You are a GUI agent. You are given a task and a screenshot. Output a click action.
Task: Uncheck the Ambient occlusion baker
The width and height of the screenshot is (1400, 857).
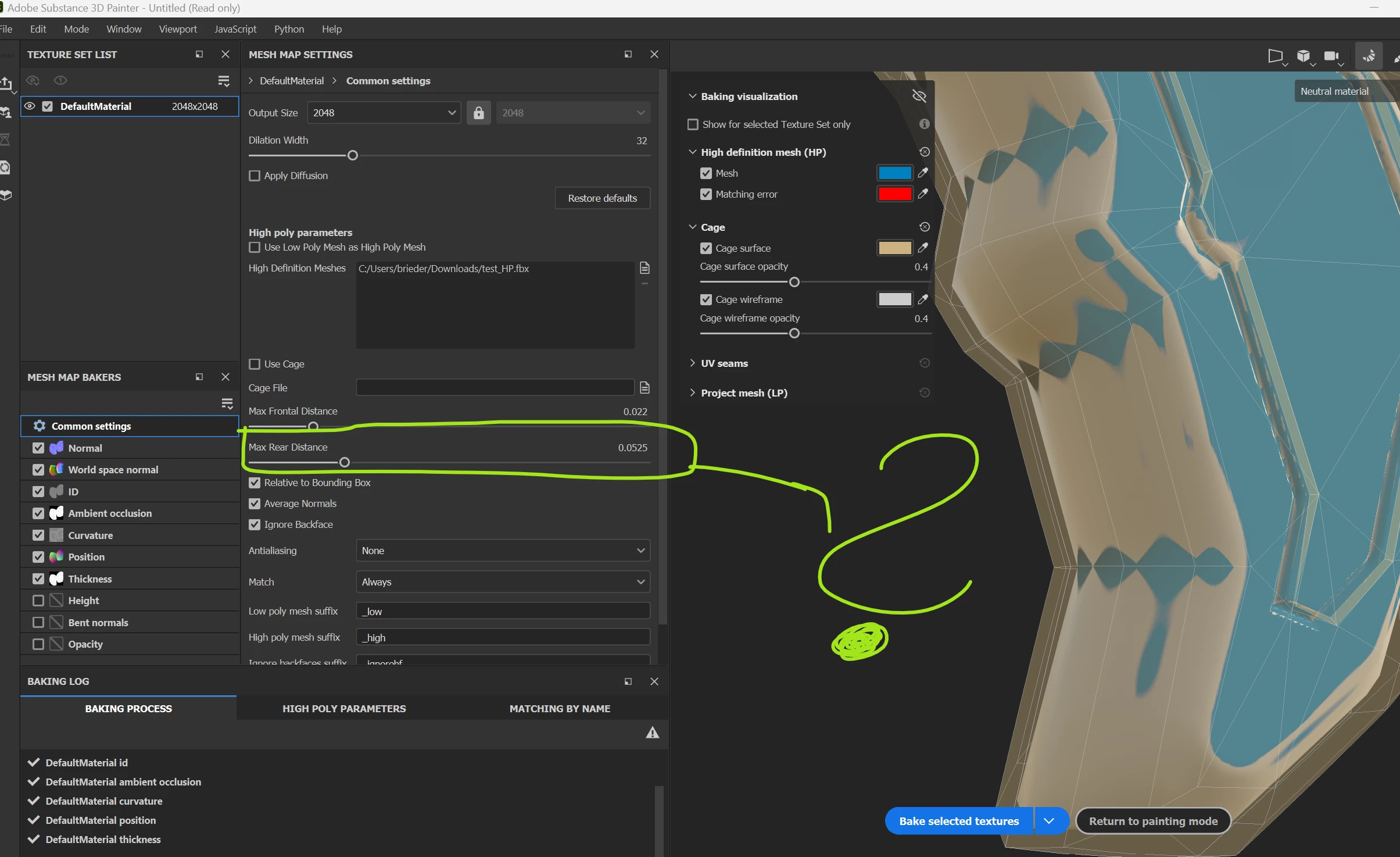(38, 513)
